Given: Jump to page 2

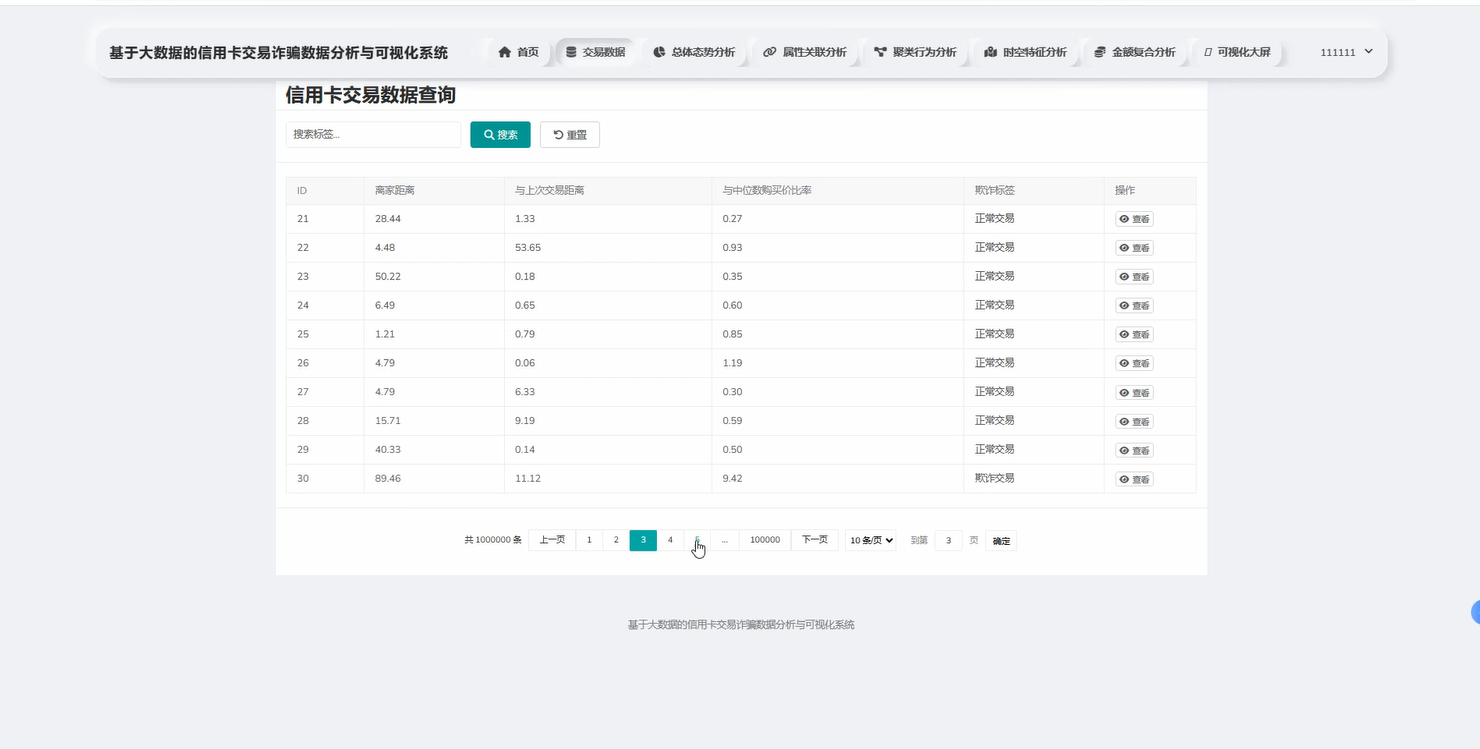Looking at the screenshot, I should coord(616,540).
